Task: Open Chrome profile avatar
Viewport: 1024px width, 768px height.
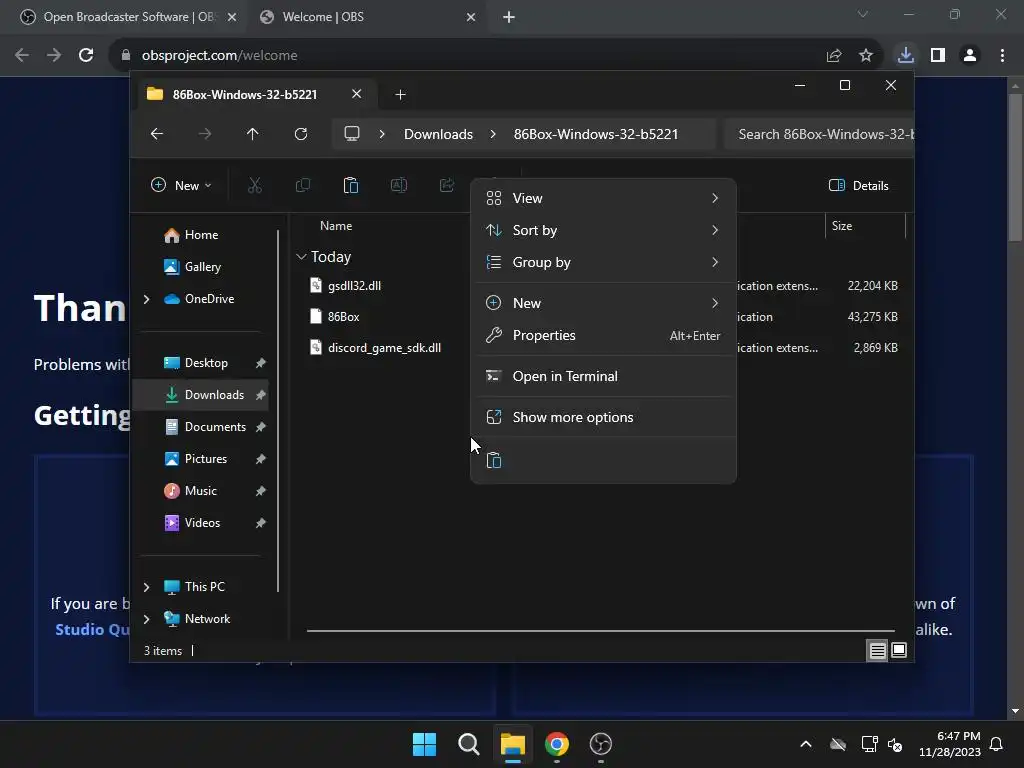Action: click(970, 56)
